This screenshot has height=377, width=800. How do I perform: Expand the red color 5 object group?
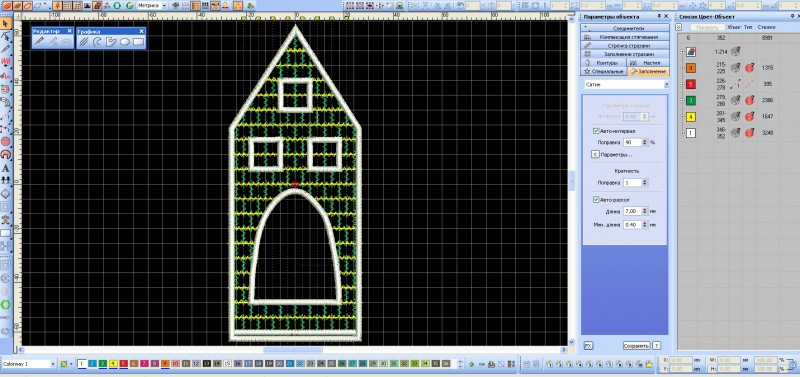(x=683, y=85)
